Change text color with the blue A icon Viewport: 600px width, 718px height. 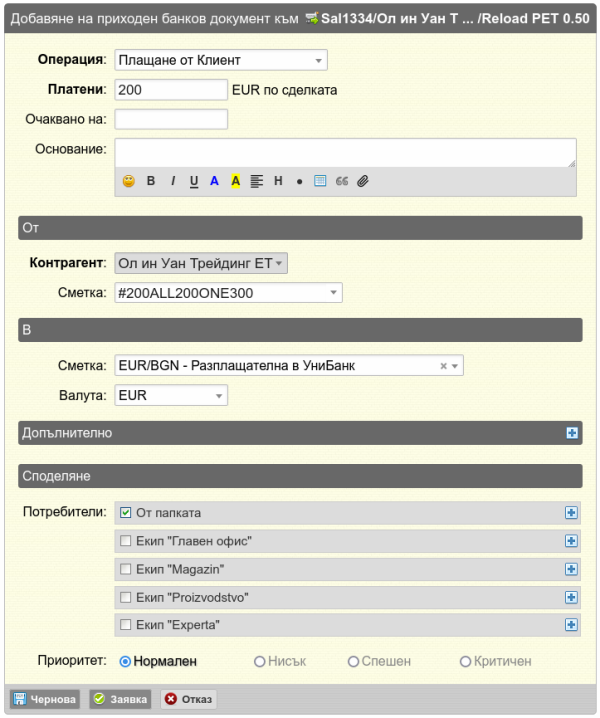click(214, 181)
